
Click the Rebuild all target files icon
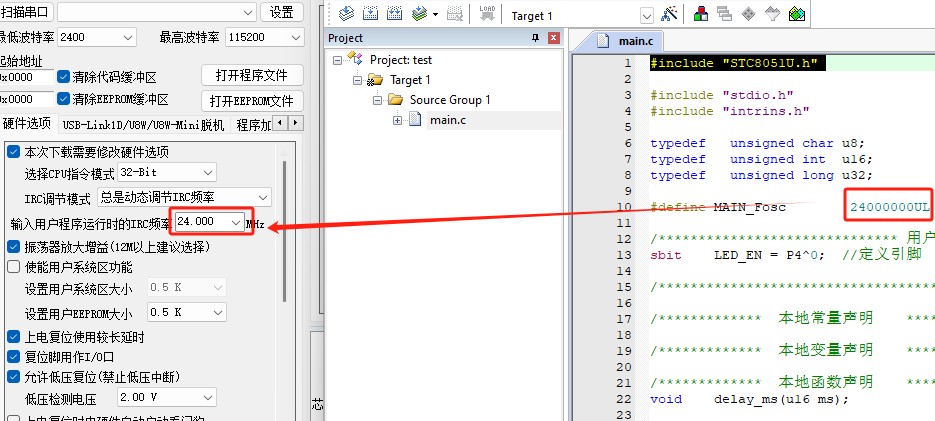(394, 14)
